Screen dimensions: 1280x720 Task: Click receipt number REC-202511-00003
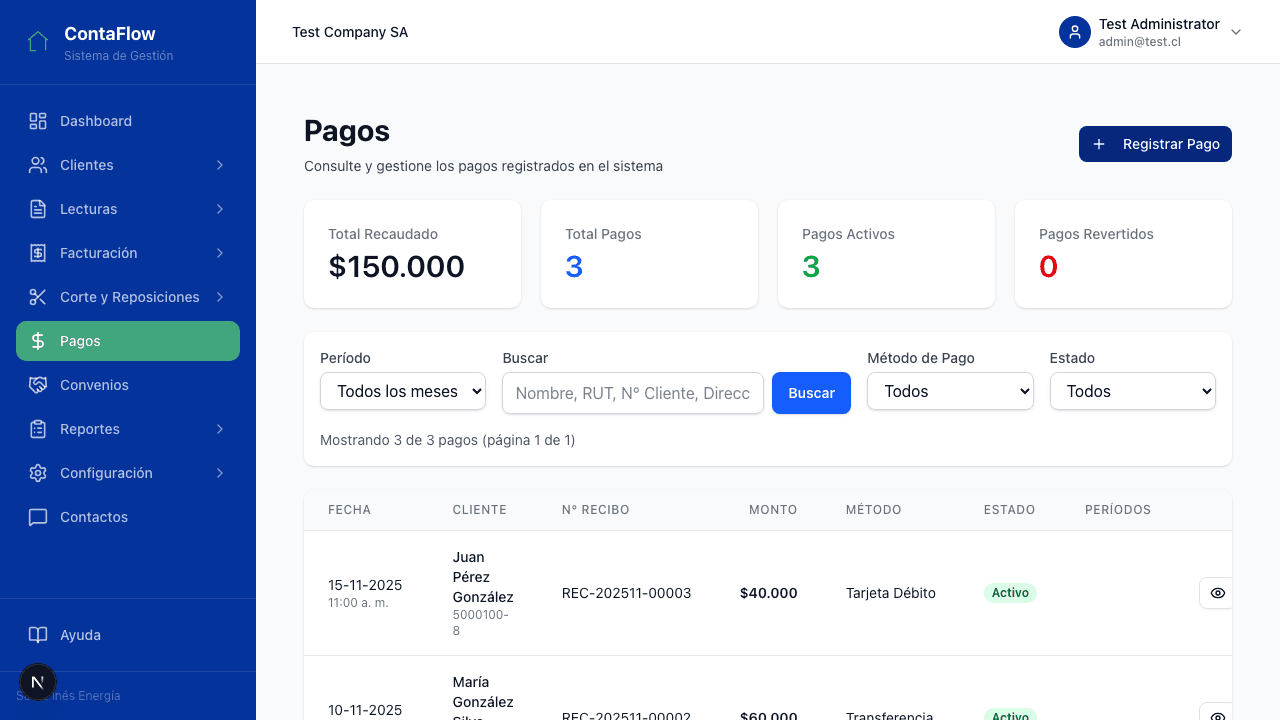click(x=627, y=593)
